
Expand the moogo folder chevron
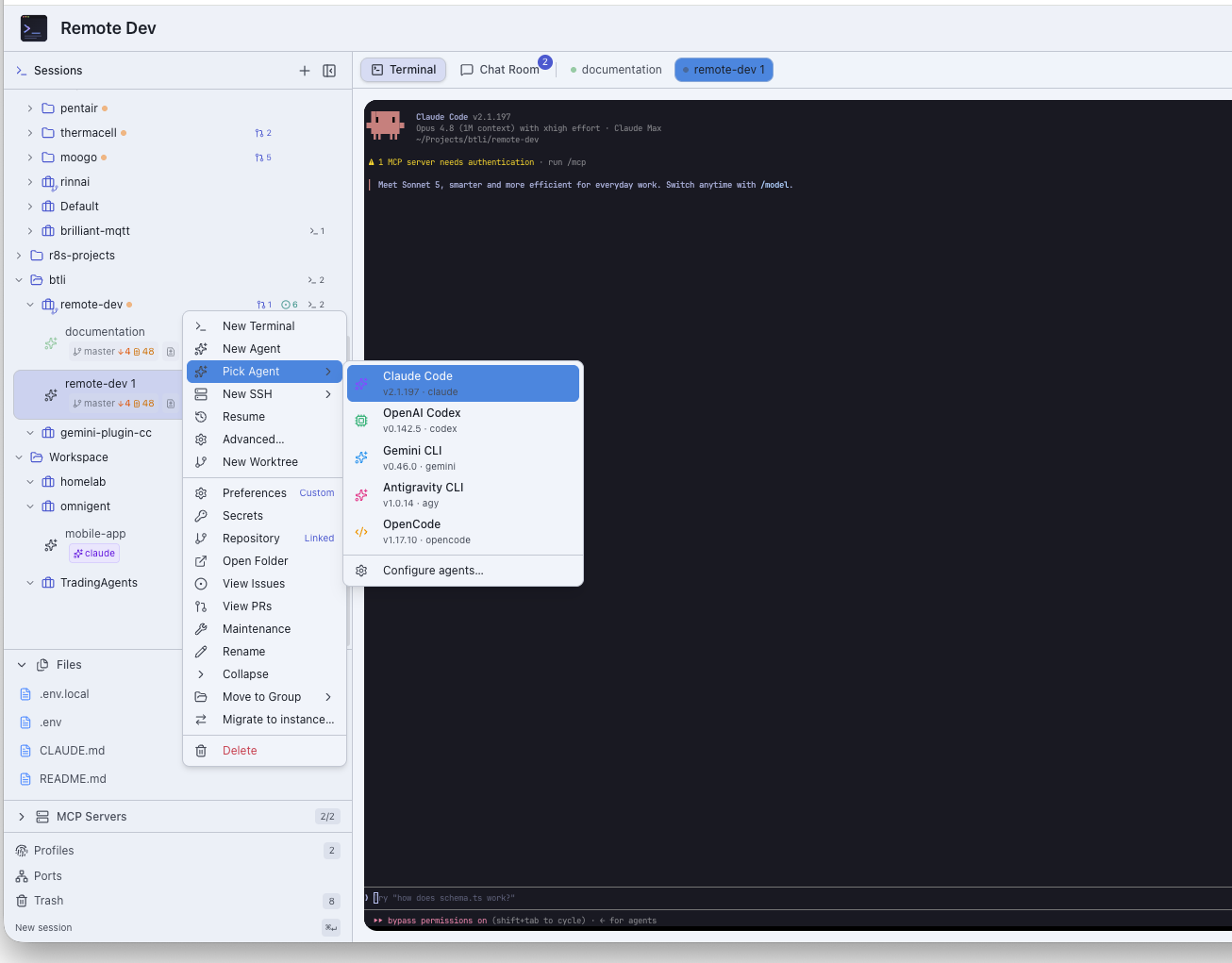click(30, 158)
